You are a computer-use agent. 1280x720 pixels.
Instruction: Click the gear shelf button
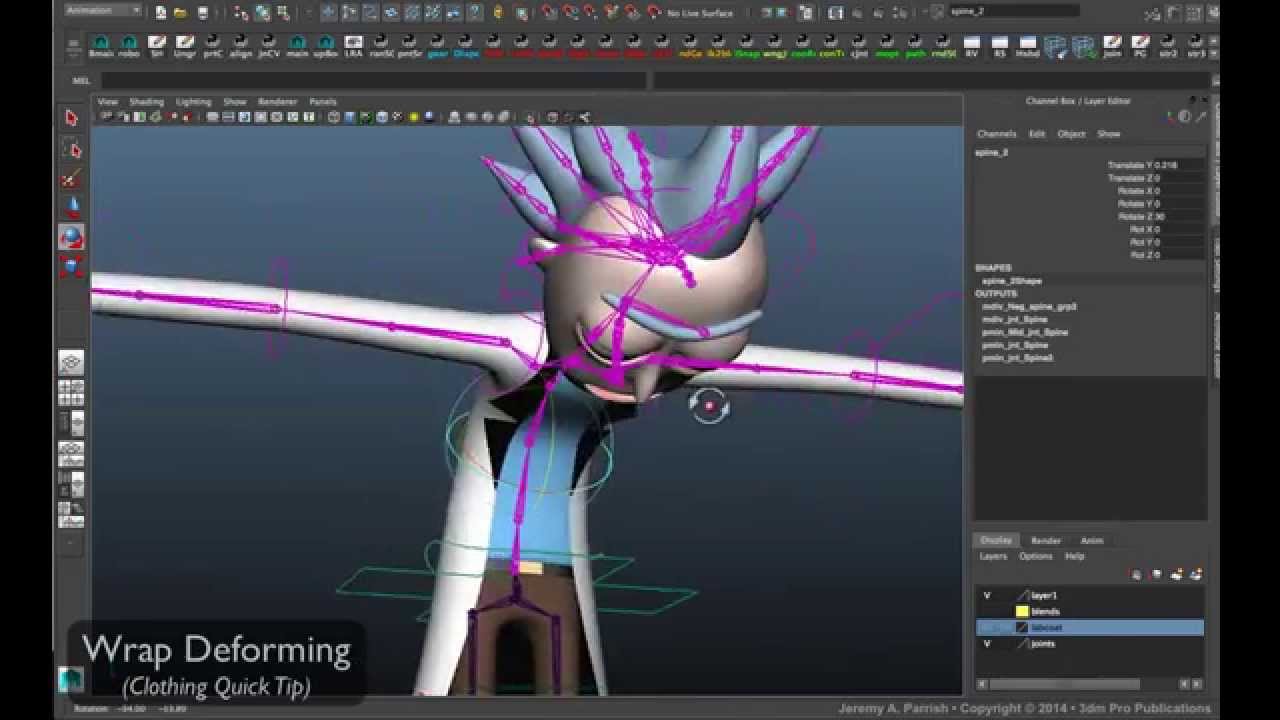click(x=437, y=46)
